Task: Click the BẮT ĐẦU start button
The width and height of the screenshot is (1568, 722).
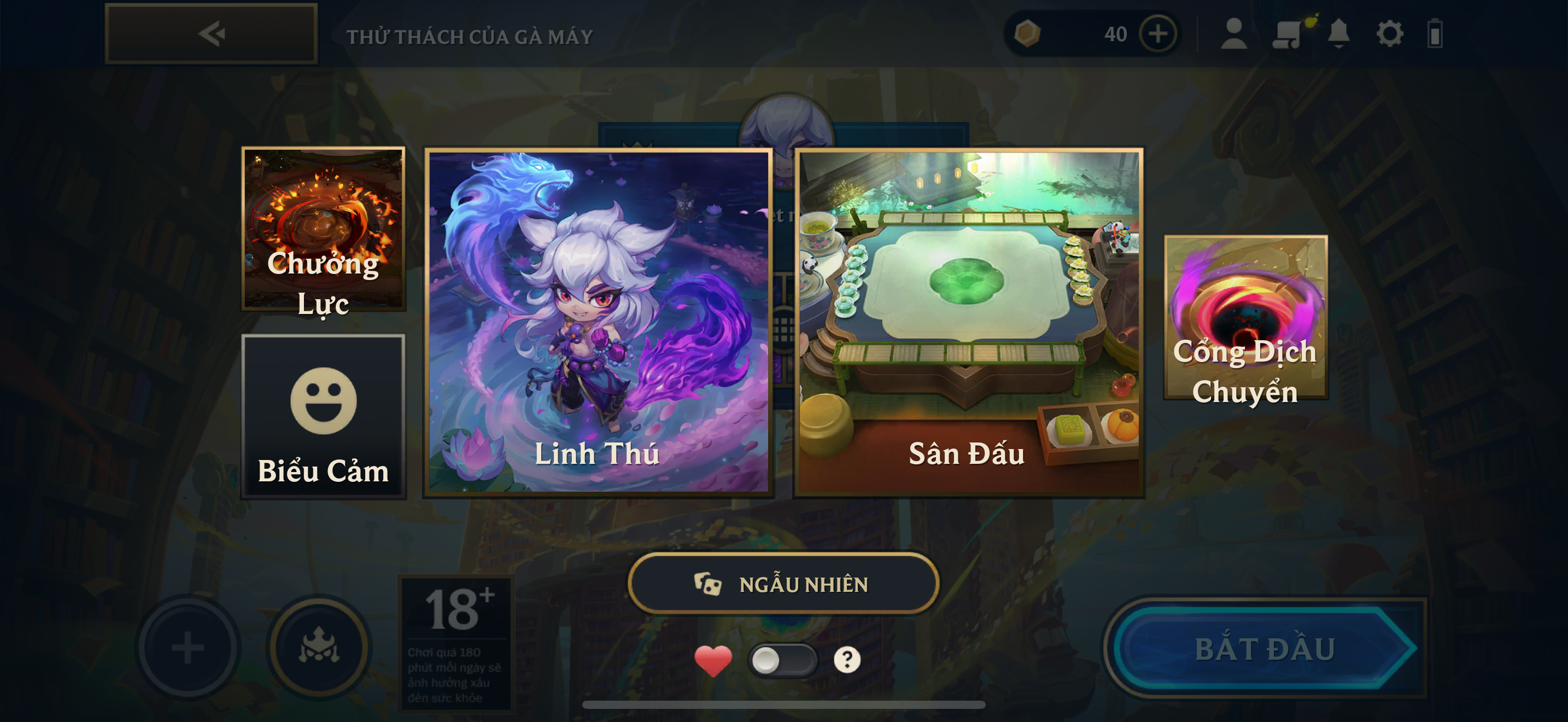Action: [x=1265, y=648]
